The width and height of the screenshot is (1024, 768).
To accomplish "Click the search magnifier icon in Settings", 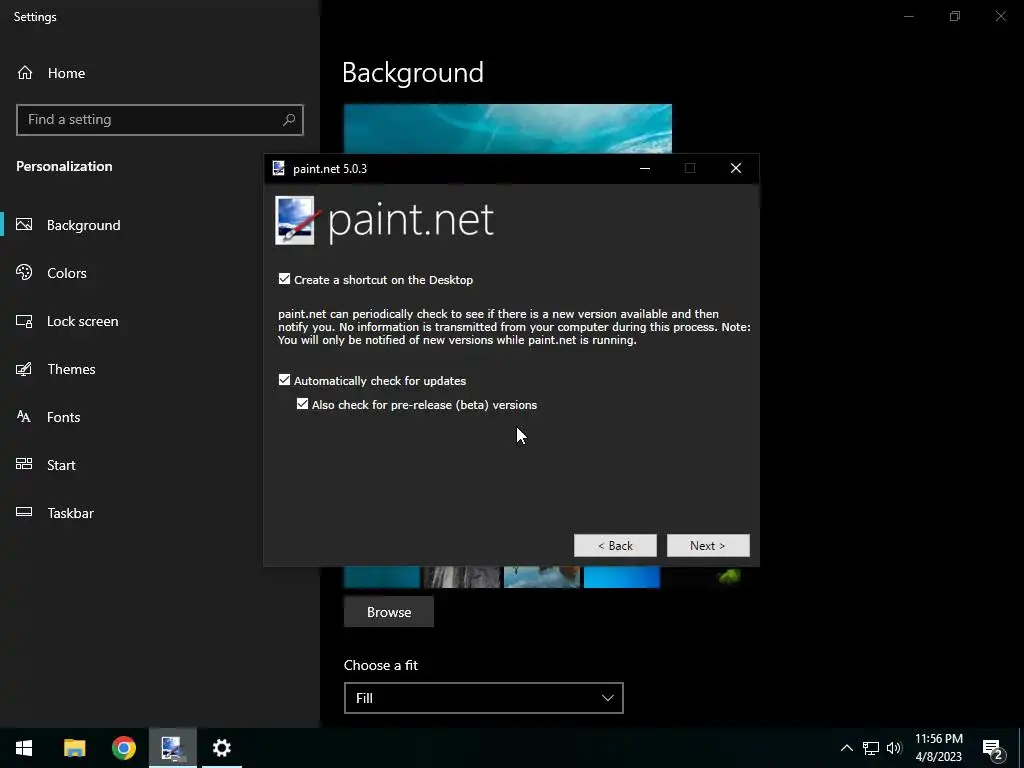I will tap(289, 120).
